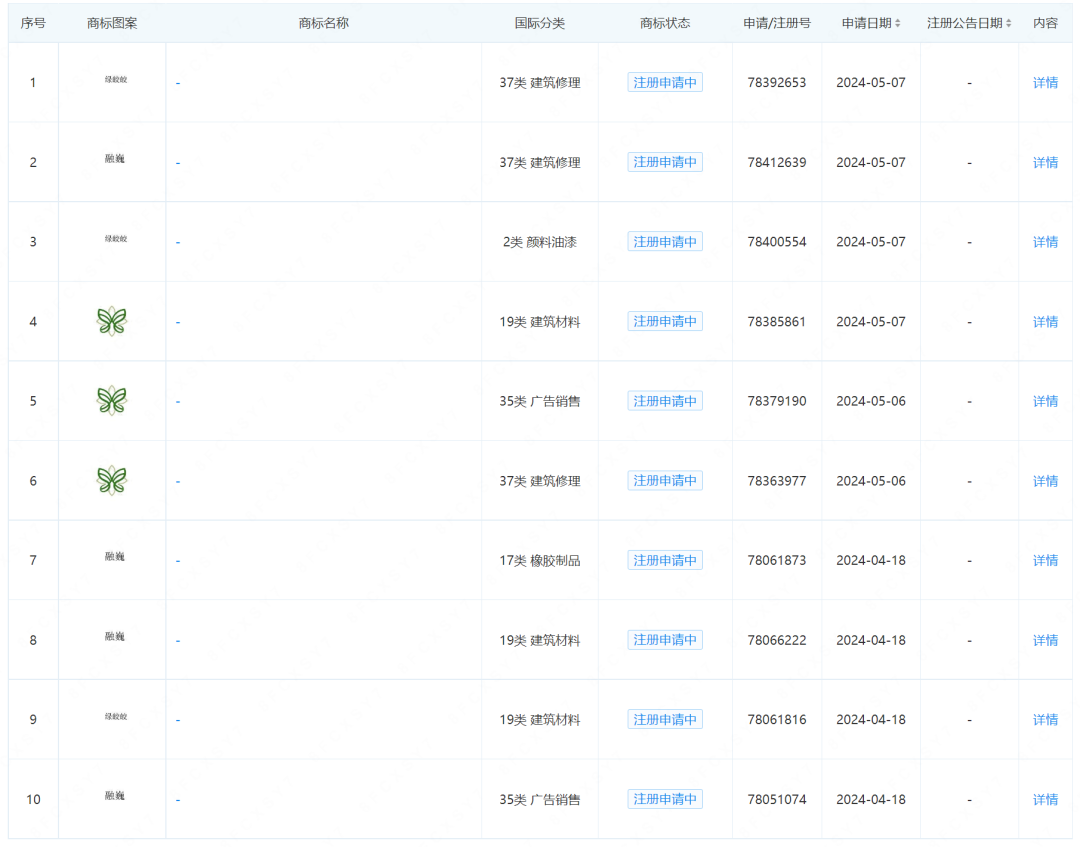Click 注册申请中 status badge in row 1
Screen dimensions: 1080x847
(x=665, y=83)
